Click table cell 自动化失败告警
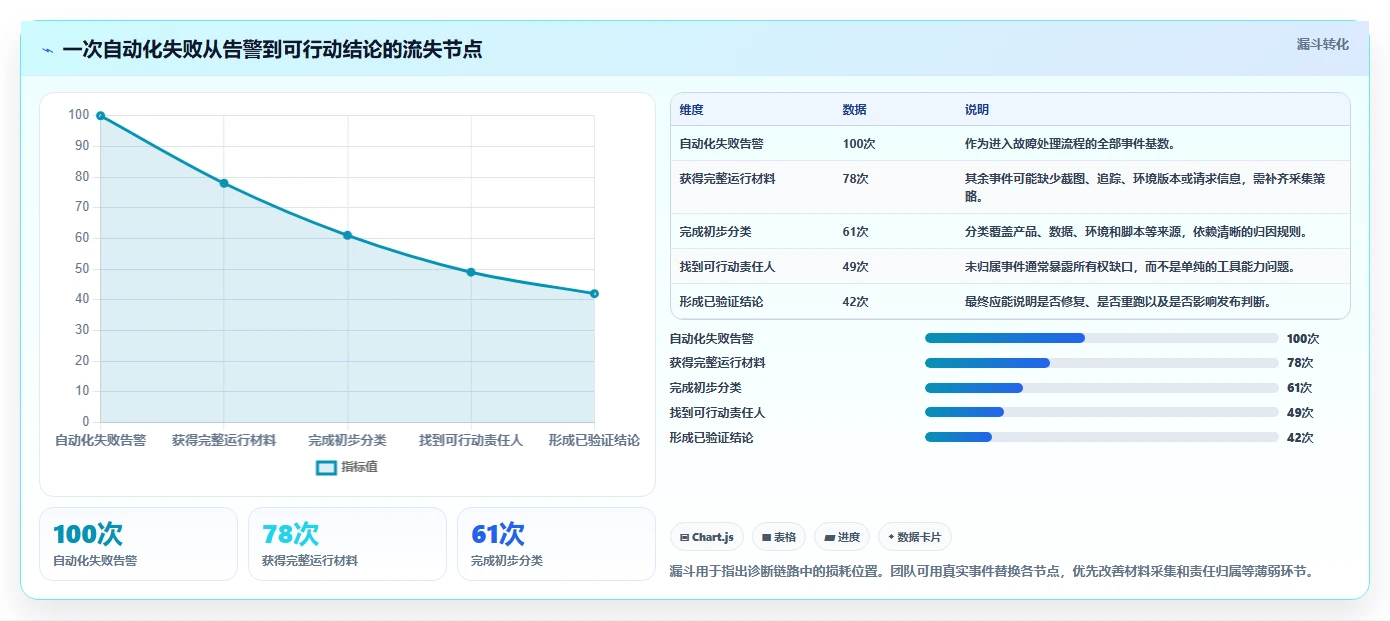Image resolution: width=1390 pixels, height=621 pixels. click(x=721, y=144)
